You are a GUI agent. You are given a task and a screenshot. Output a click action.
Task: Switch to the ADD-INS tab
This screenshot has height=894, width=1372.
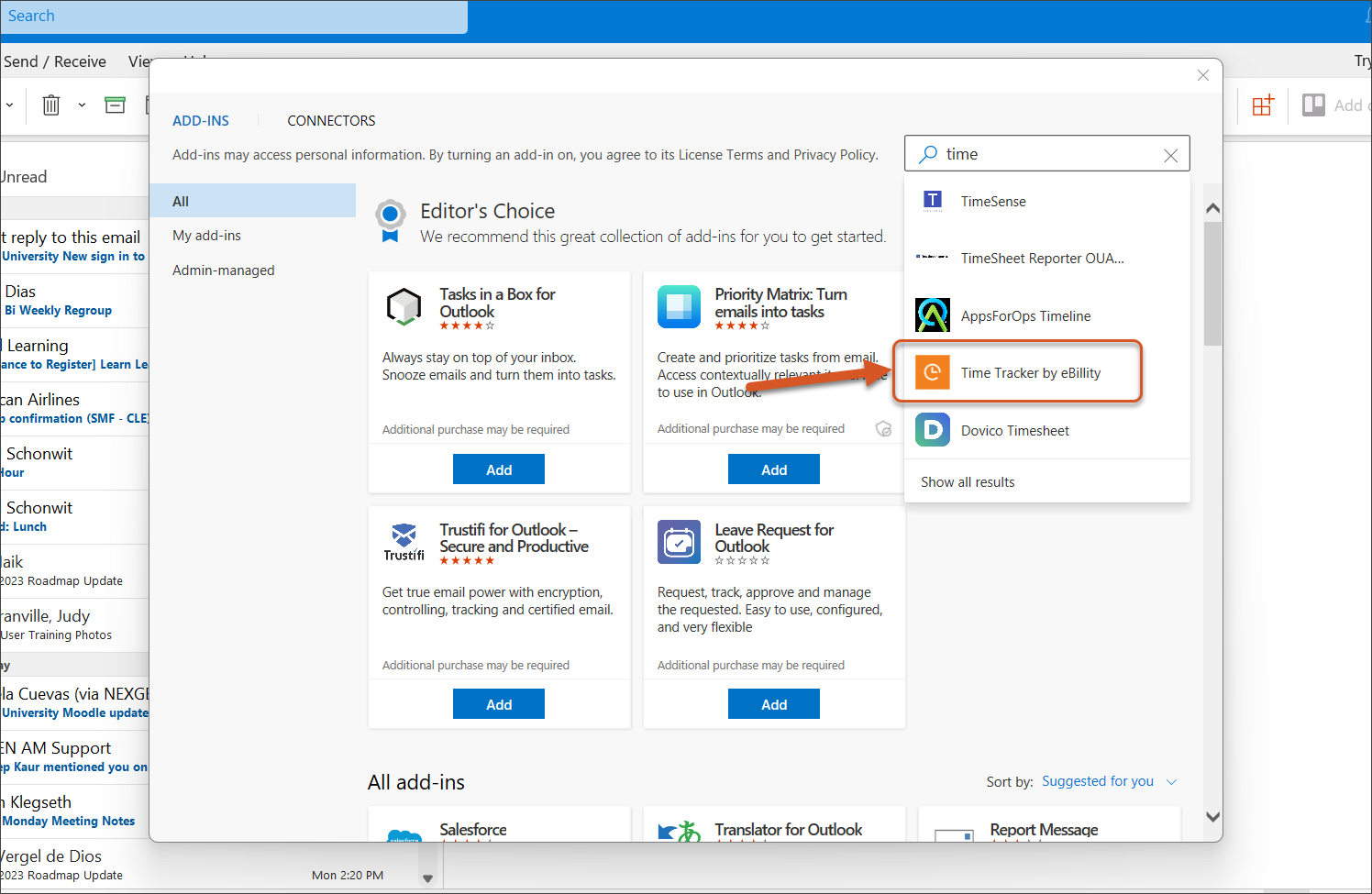point(201,120)
